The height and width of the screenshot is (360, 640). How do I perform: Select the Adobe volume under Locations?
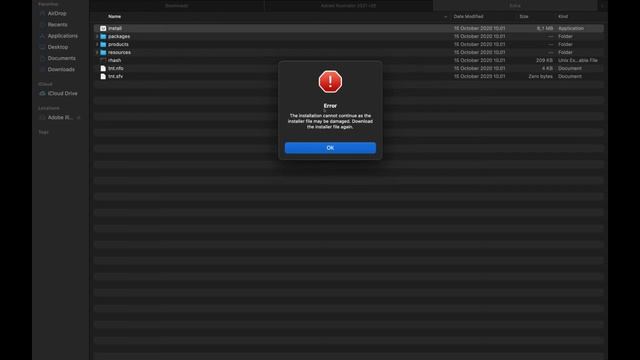coord(60,118)
